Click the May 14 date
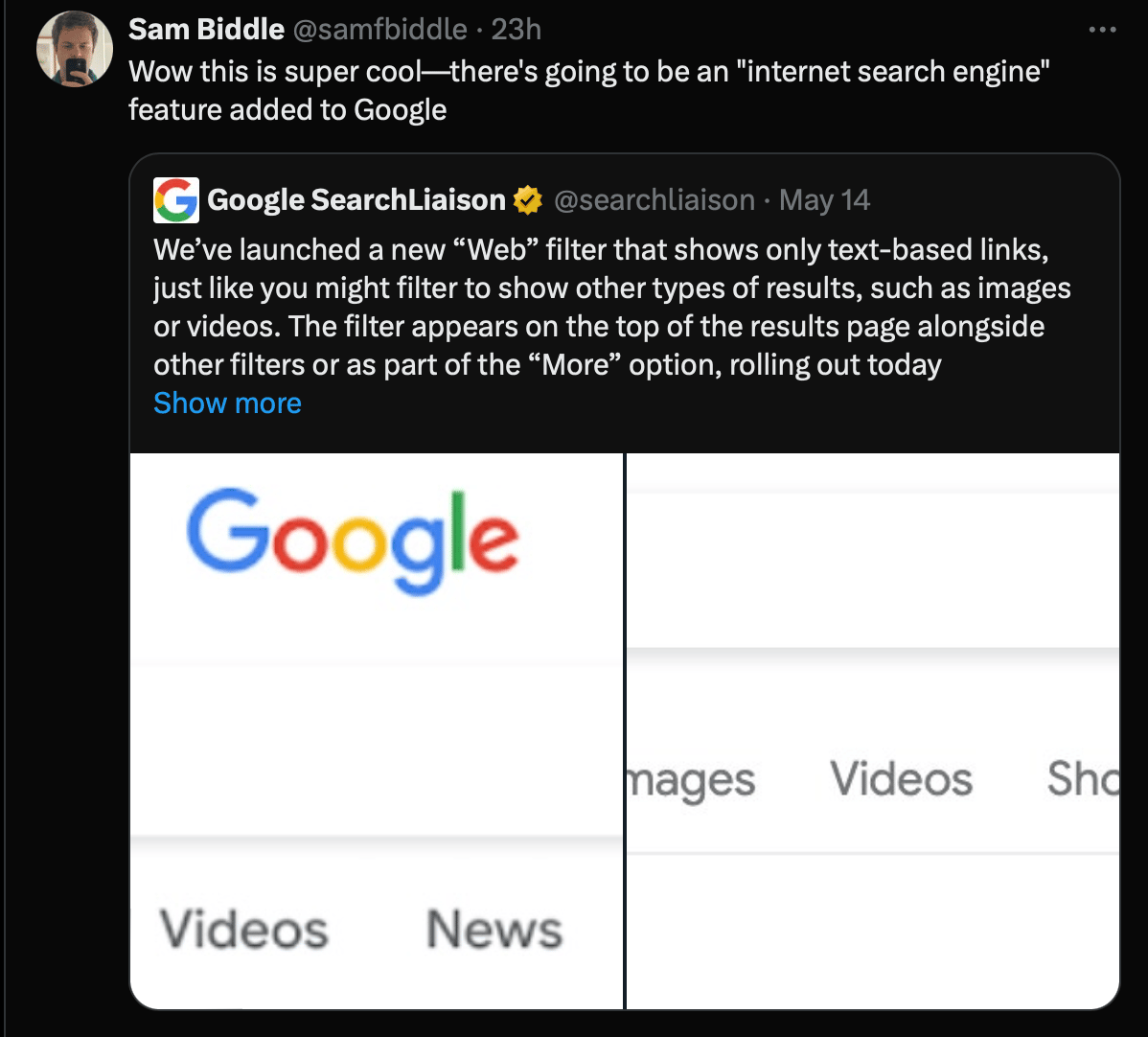Image resolution: width=1148 pixels, height=1037 pixels. 824,200
